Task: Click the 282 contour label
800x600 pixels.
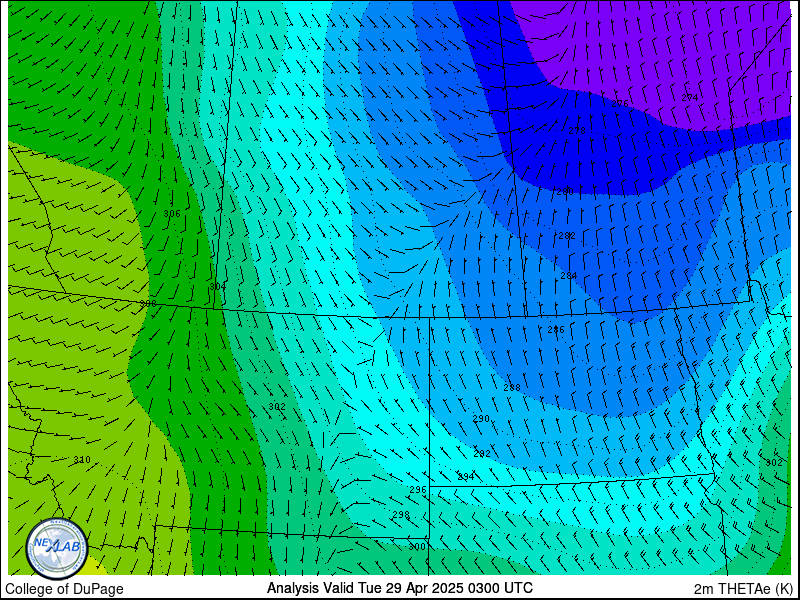Action: tap(567, 236)
